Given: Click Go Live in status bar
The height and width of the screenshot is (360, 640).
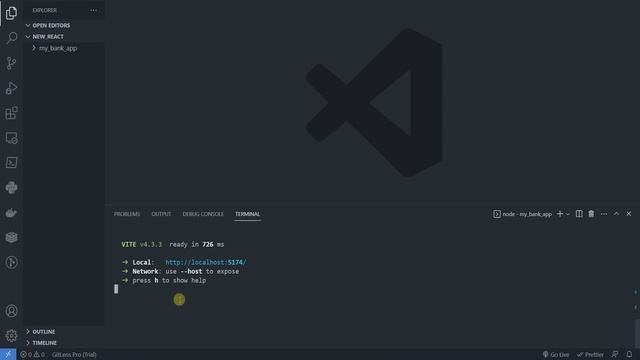Looking at the screenshot, I should pyautogui.click(x=556, y=354).
